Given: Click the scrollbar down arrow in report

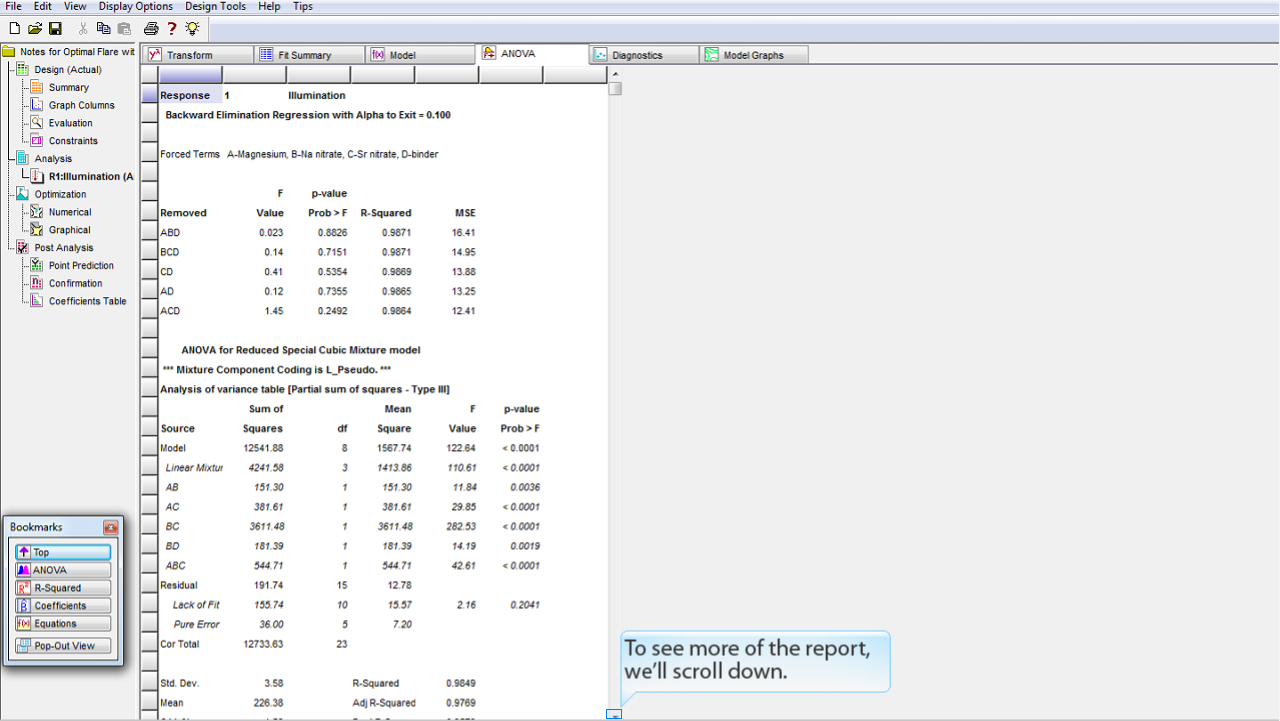Looking at the screenshot, I should coord(615,714).
